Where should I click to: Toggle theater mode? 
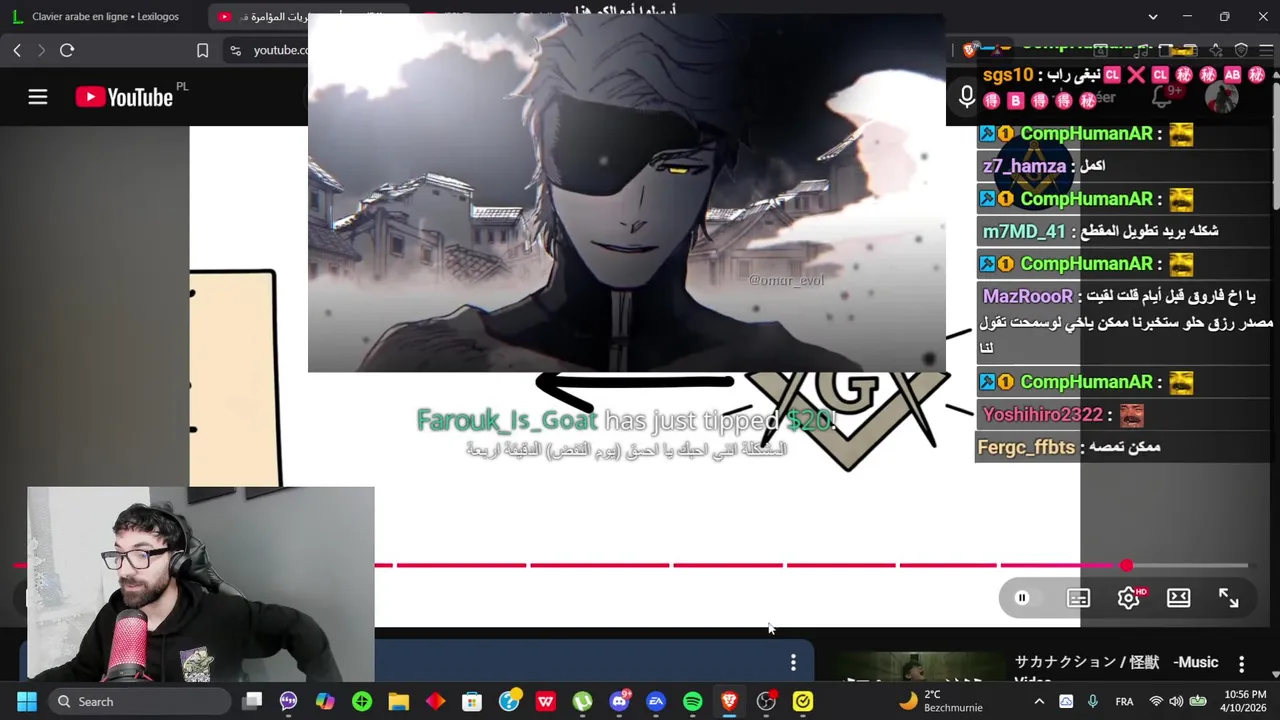pyautogui.click(x=1178, y=598)
